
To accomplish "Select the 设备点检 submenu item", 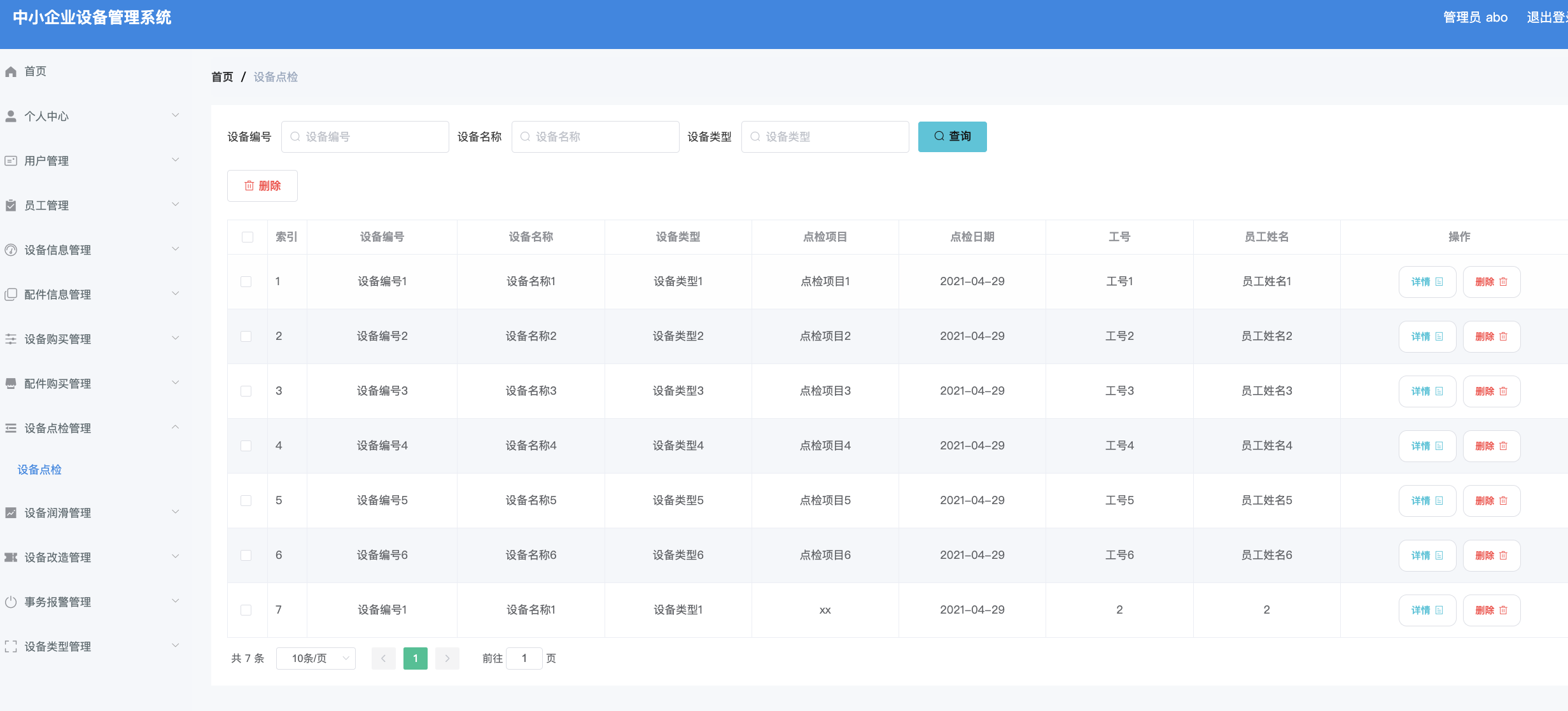I will (39, 470).
